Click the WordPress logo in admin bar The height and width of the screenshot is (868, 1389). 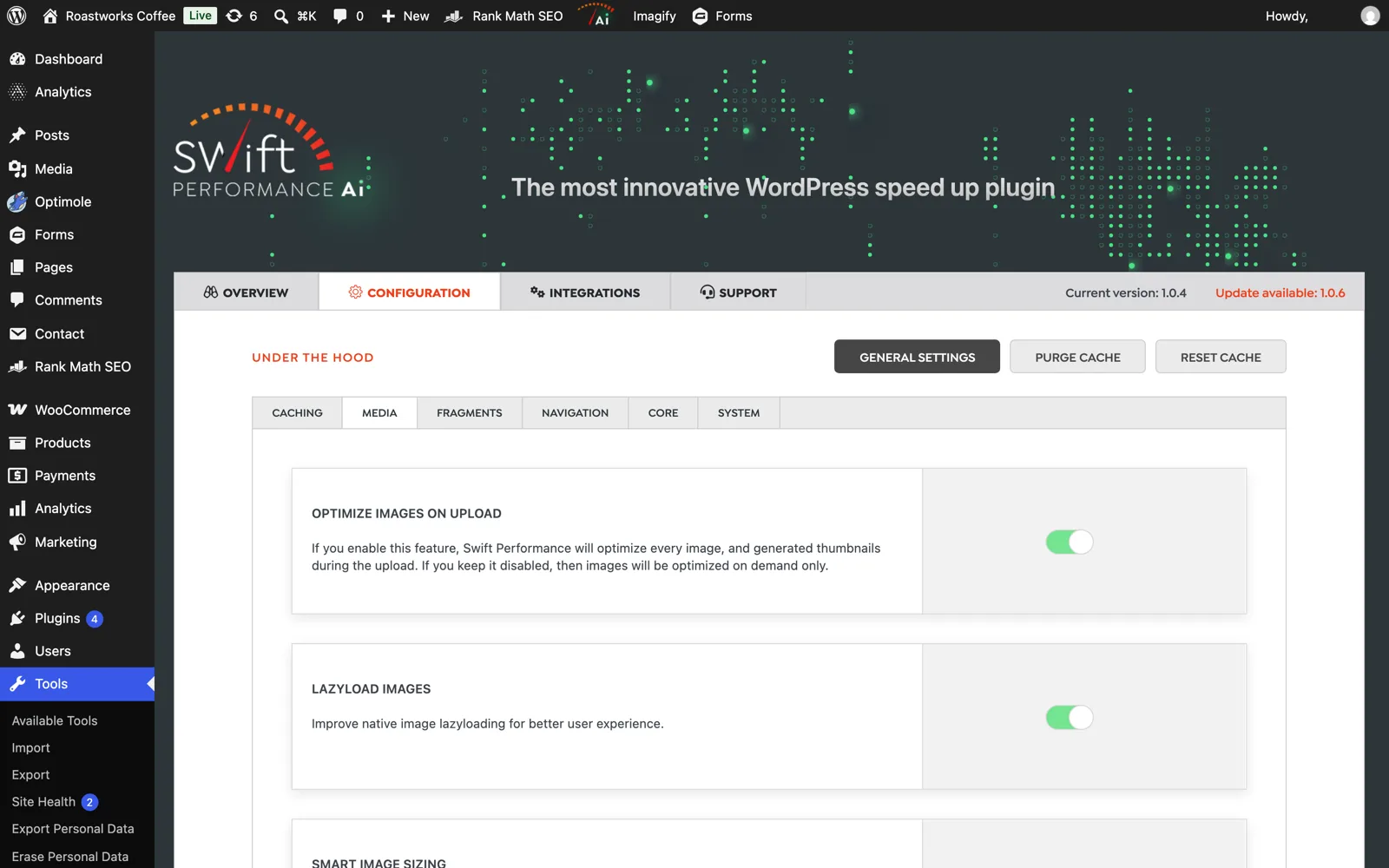pyautogui.click(x=16, y=16)
